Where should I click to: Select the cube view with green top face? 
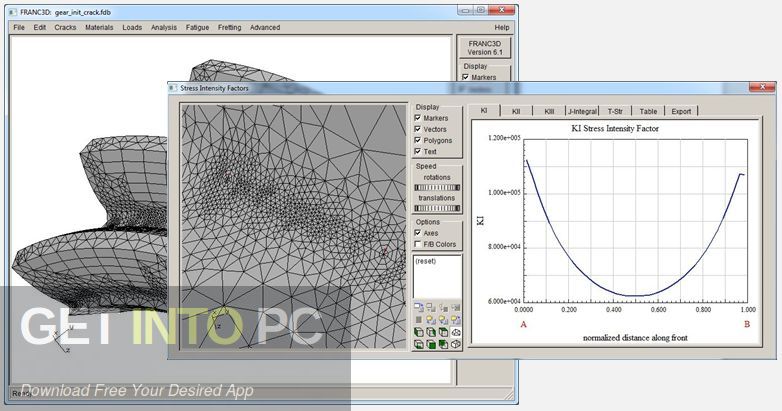tap(443, 332)
